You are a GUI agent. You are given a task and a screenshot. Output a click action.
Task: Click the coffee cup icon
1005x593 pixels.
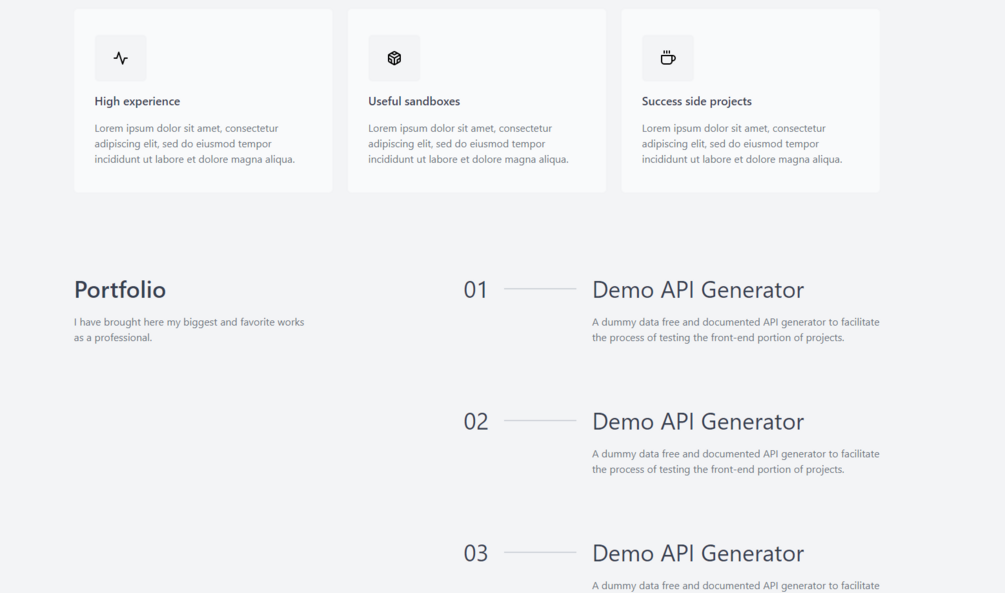[668, 58]
